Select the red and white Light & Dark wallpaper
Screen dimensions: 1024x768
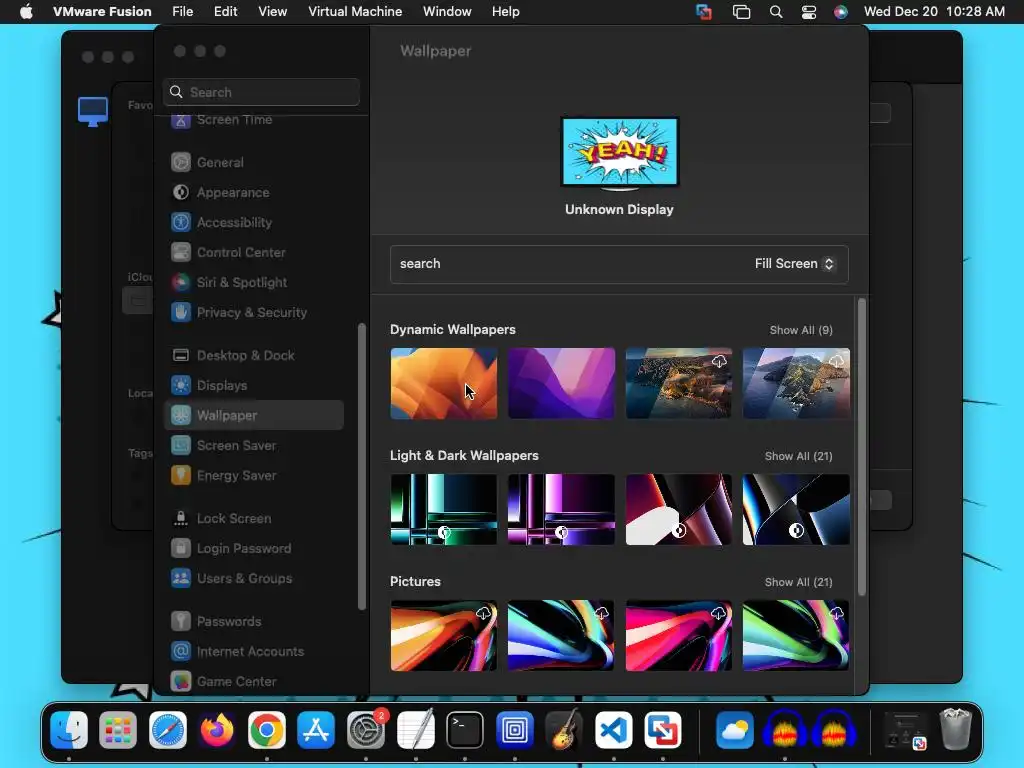(679, 509)
